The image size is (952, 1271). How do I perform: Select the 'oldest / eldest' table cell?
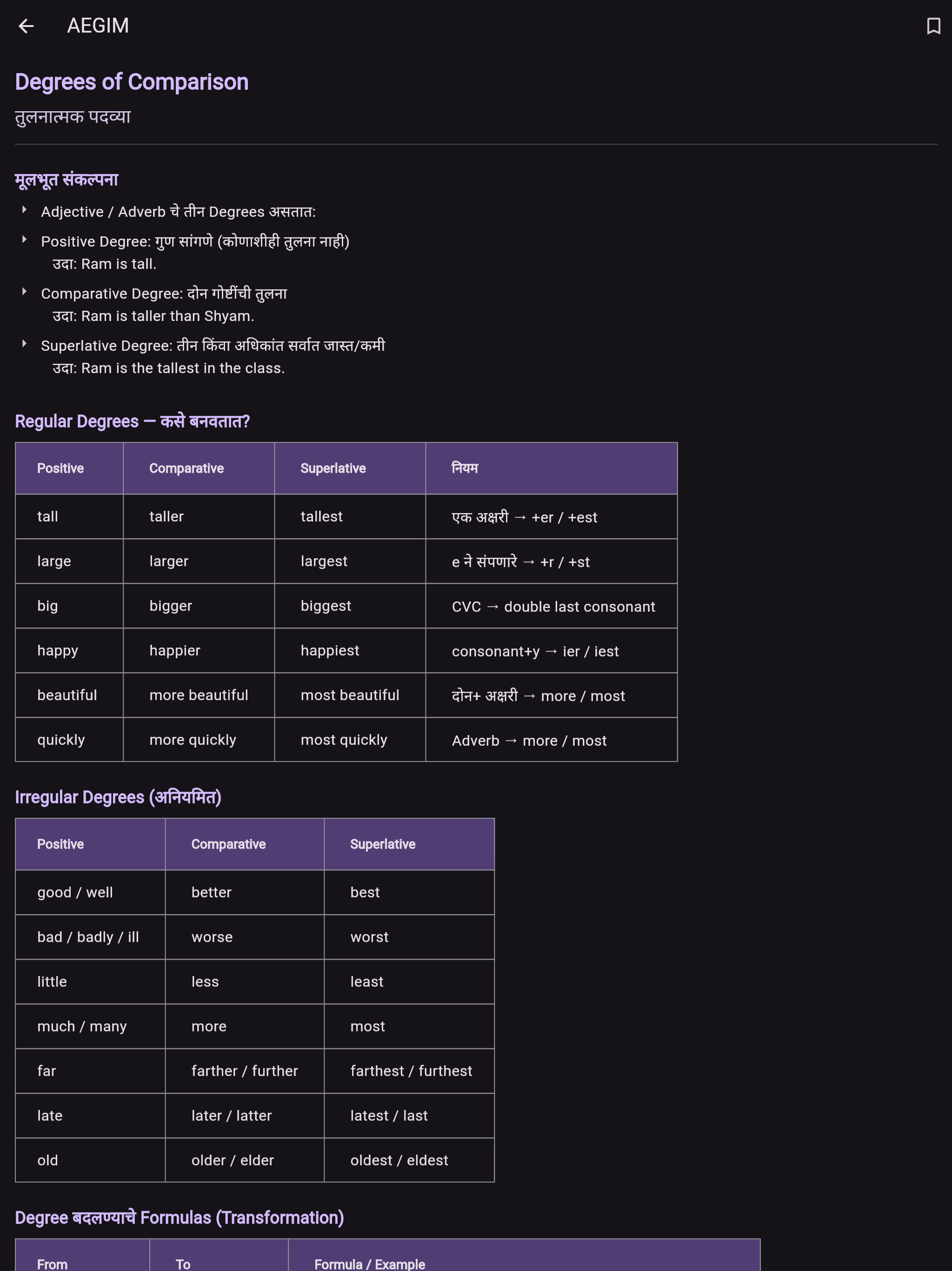(x=409, y=1160)
